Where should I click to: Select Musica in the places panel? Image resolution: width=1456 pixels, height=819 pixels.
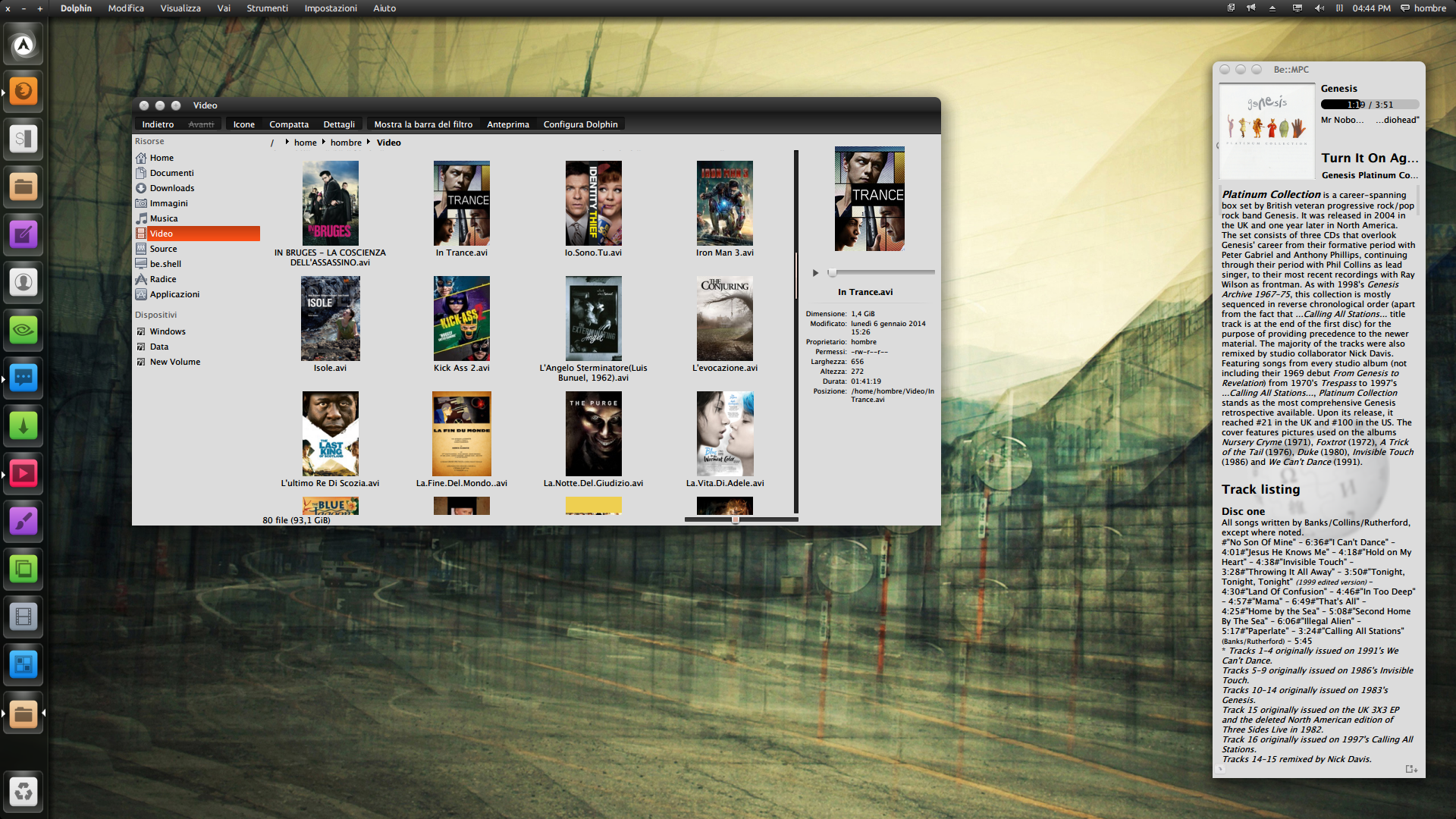tap(163, 218)
